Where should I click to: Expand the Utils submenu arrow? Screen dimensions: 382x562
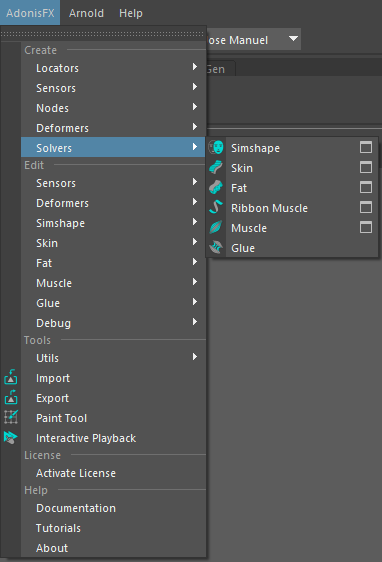pyautogui.click(x=195, y=357)
